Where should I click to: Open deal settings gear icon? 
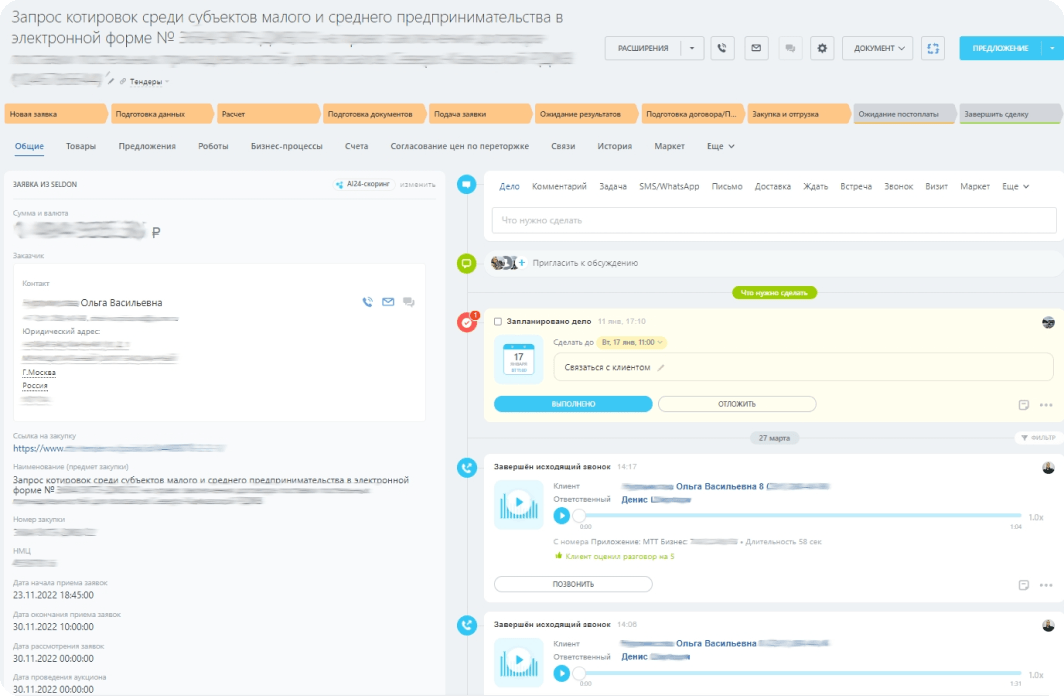pyautogui.click(x=822, y=48)
